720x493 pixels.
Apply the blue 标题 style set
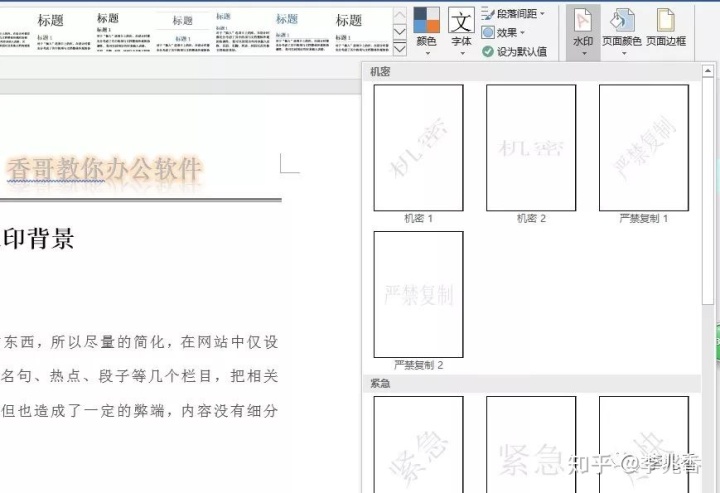[x=302, y=32]
